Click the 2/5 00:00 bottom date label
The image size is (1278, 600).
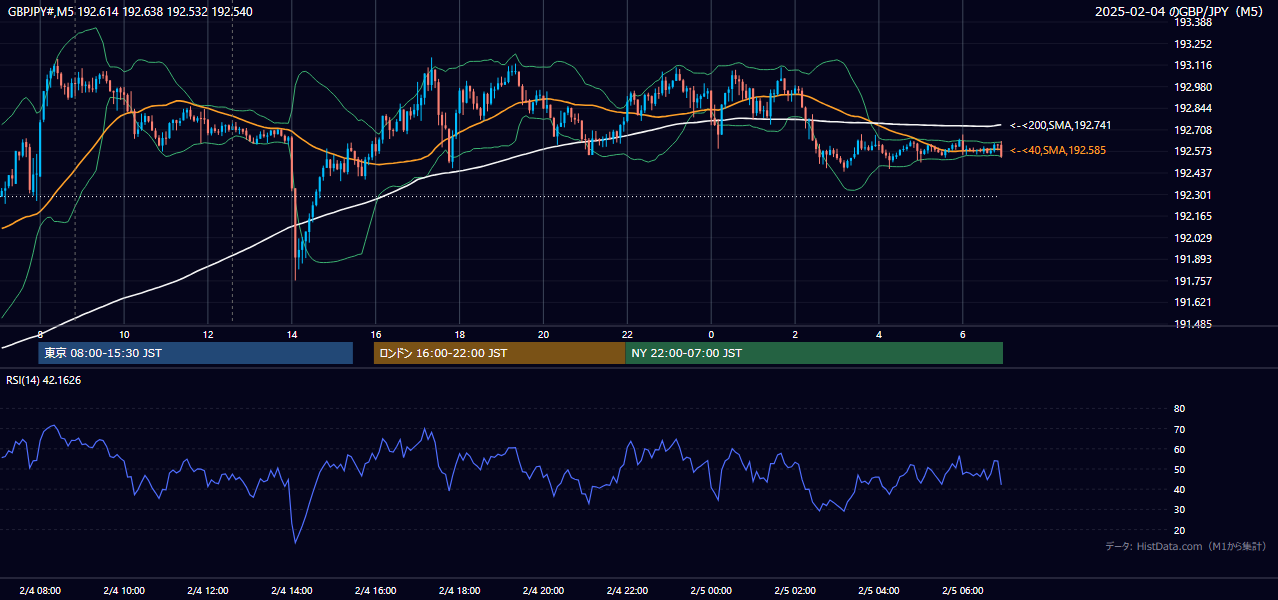click(x=712, y=590)
